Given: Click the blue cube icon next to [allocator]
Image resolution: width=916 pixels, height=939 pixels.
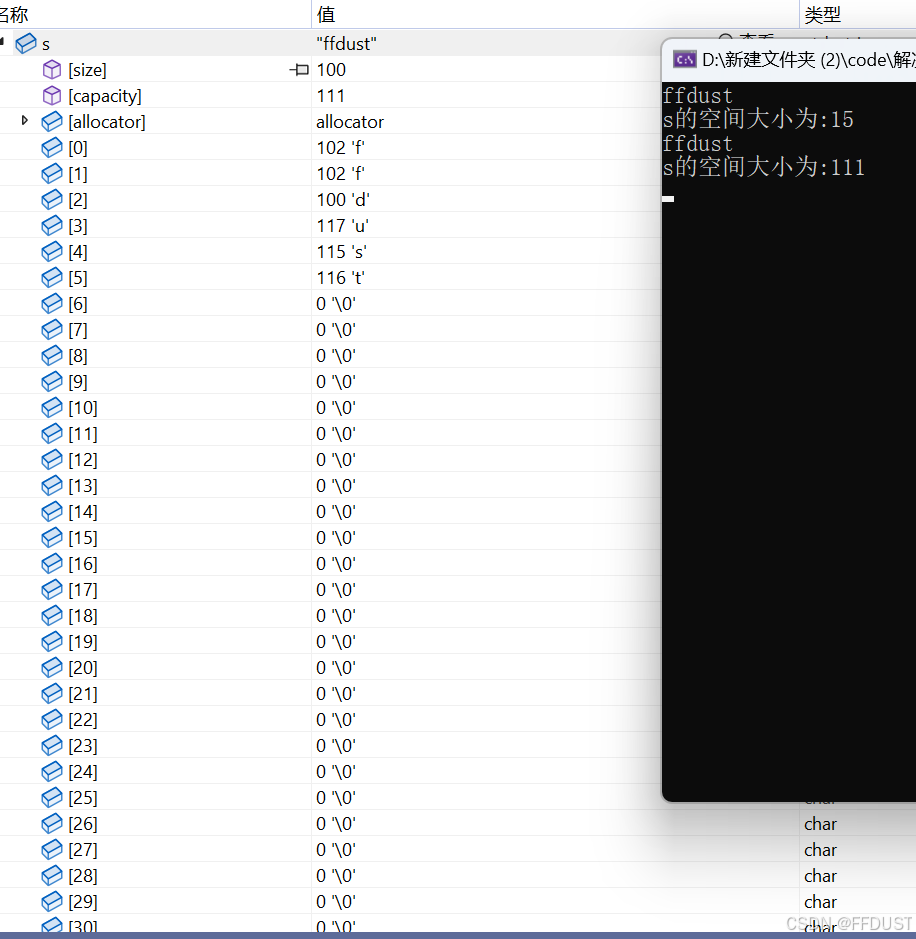Looking at the screenshot, I should [x=52, y=122].
